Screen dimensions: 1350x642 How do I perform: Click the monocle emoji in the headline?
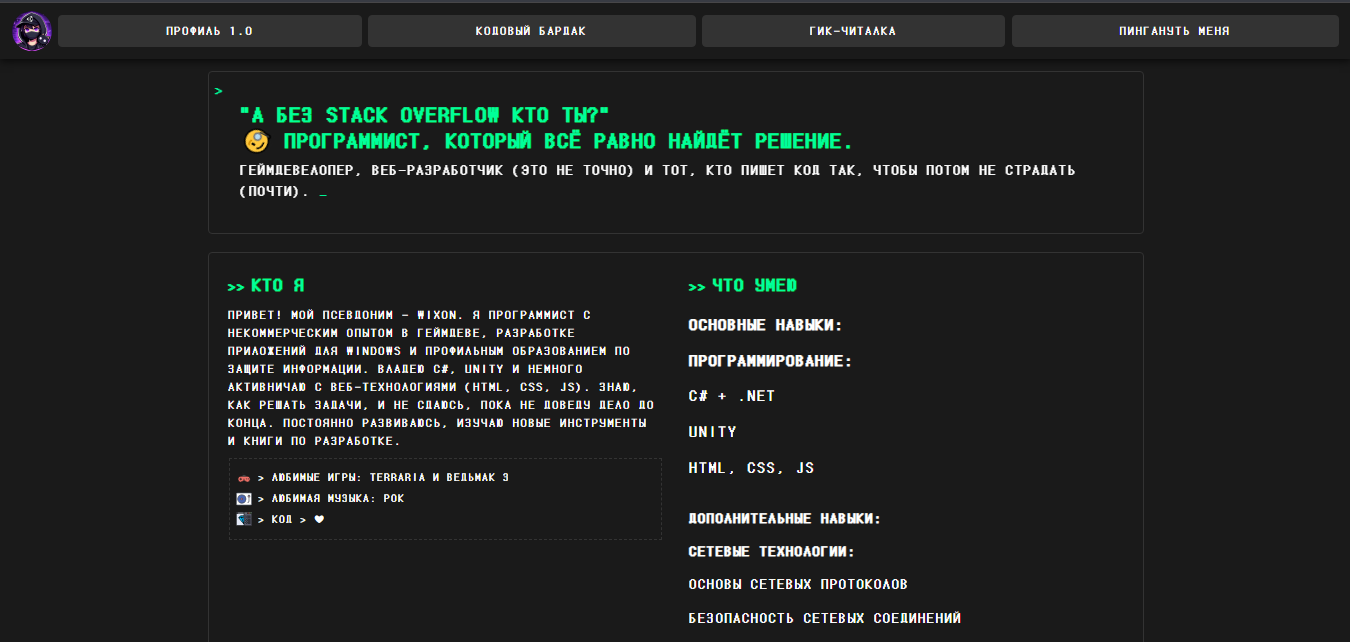pos(257,141)
